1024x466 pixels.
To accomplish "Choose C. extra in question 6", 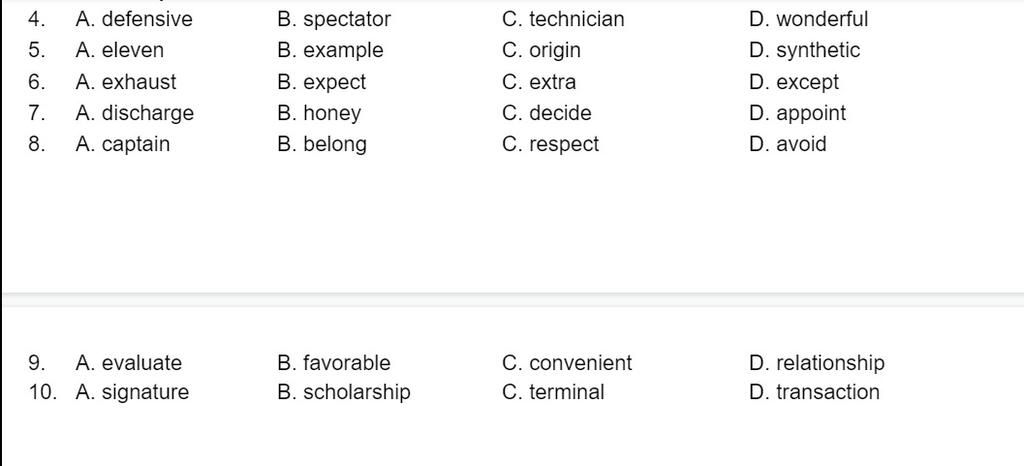I will 539,82.
